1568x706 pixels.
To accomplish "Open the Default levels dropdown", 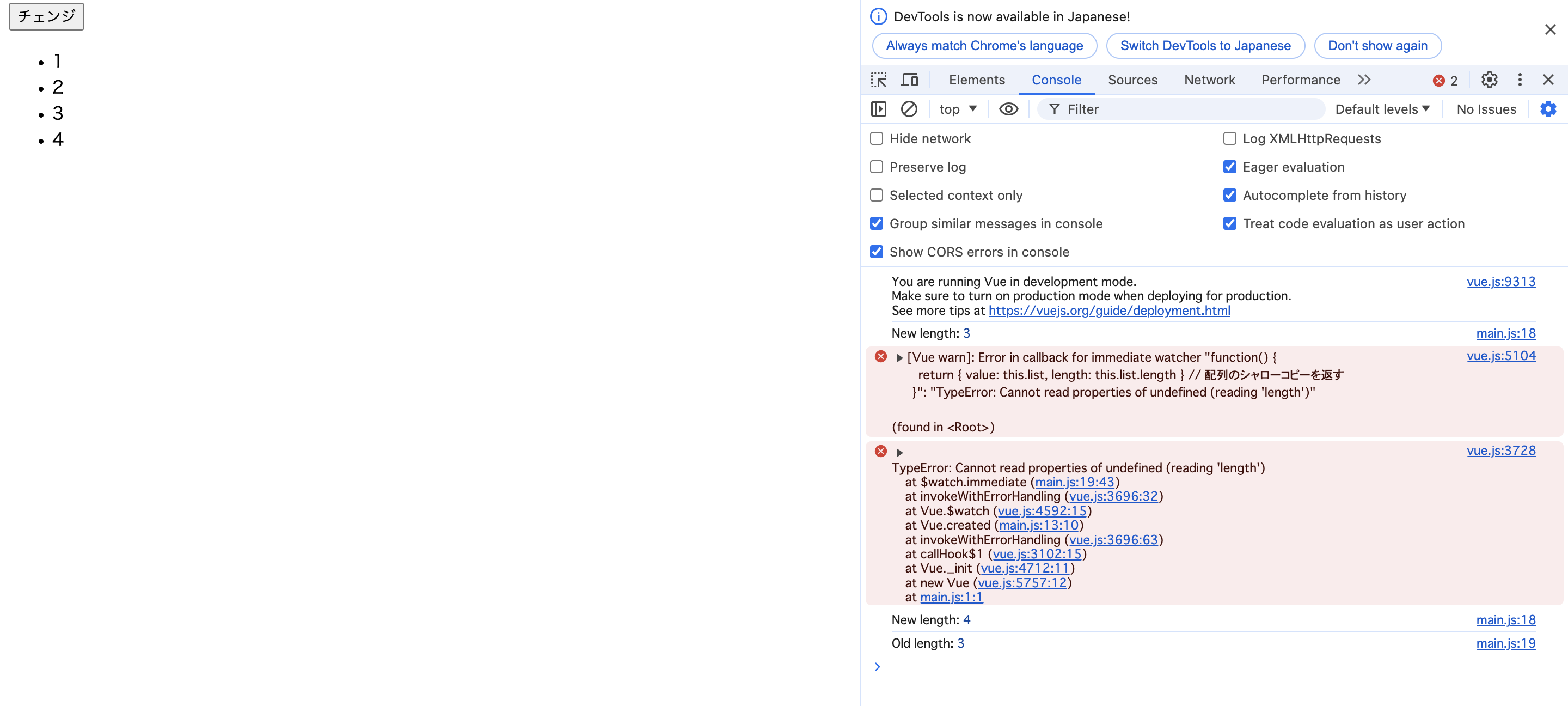I will (x=1382, y=109).
